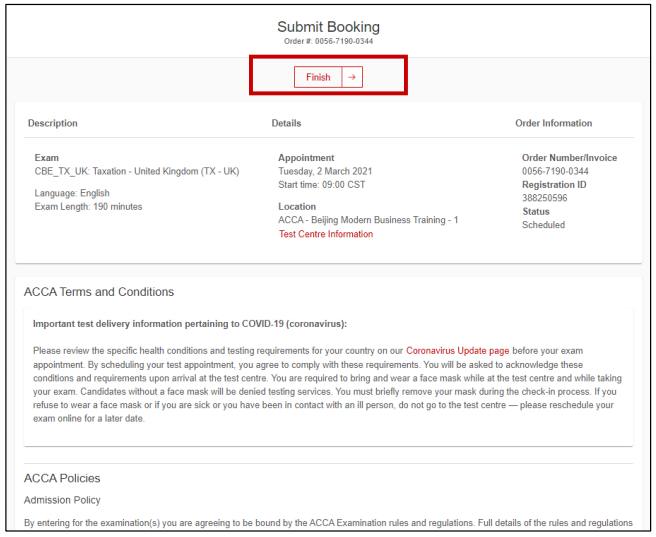Click the CBE_TX_UK Taxation exam name

coord(137,171)
